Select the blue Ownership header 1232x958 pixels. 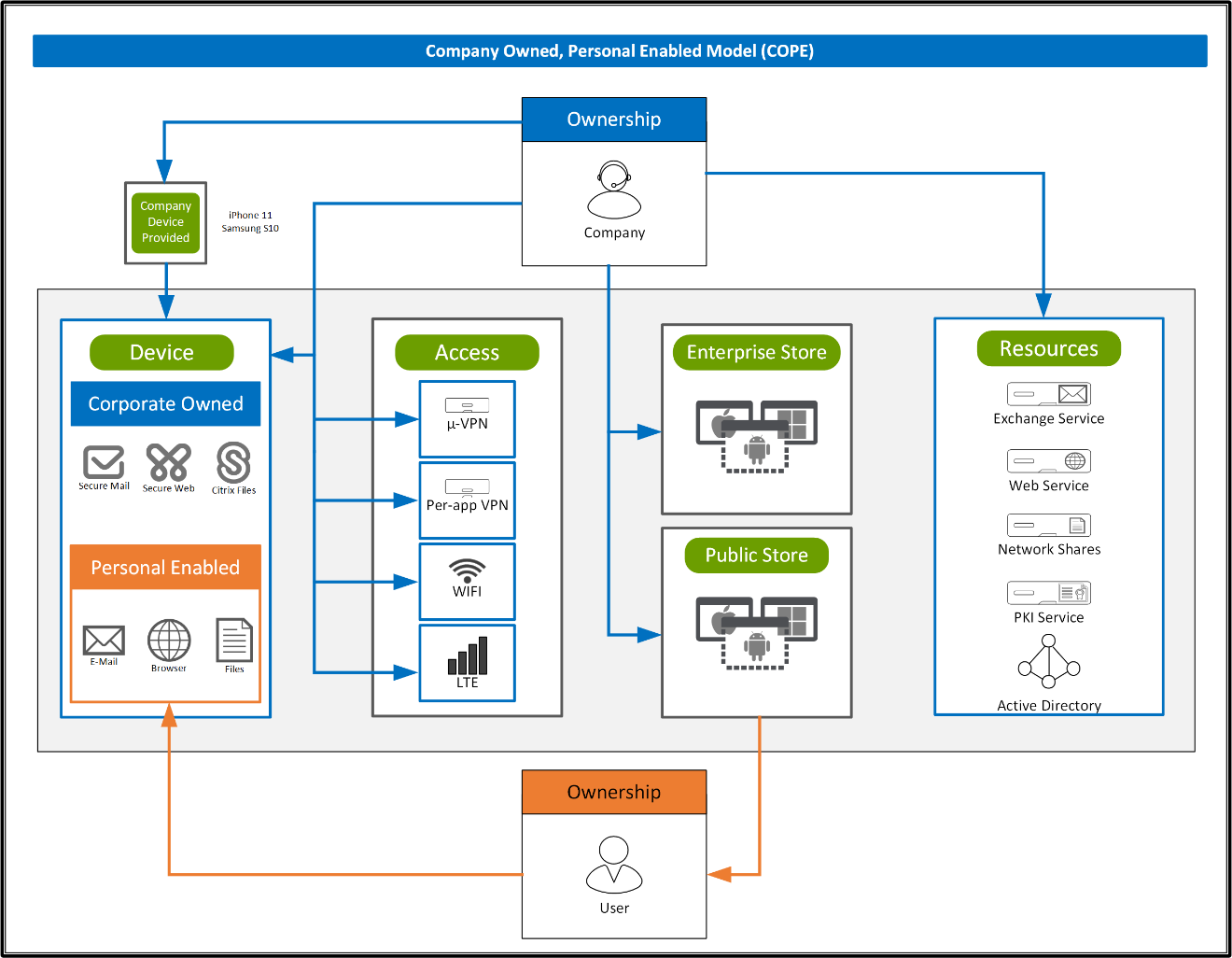click(x=614, y=120)
